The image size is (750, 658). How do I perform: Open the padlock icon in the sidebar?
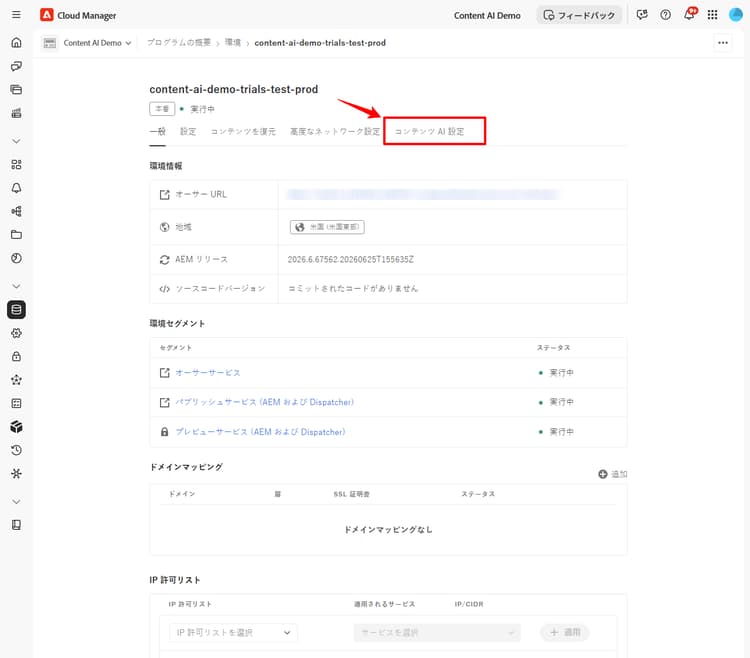pyautogui.click(x=16, y=356)
